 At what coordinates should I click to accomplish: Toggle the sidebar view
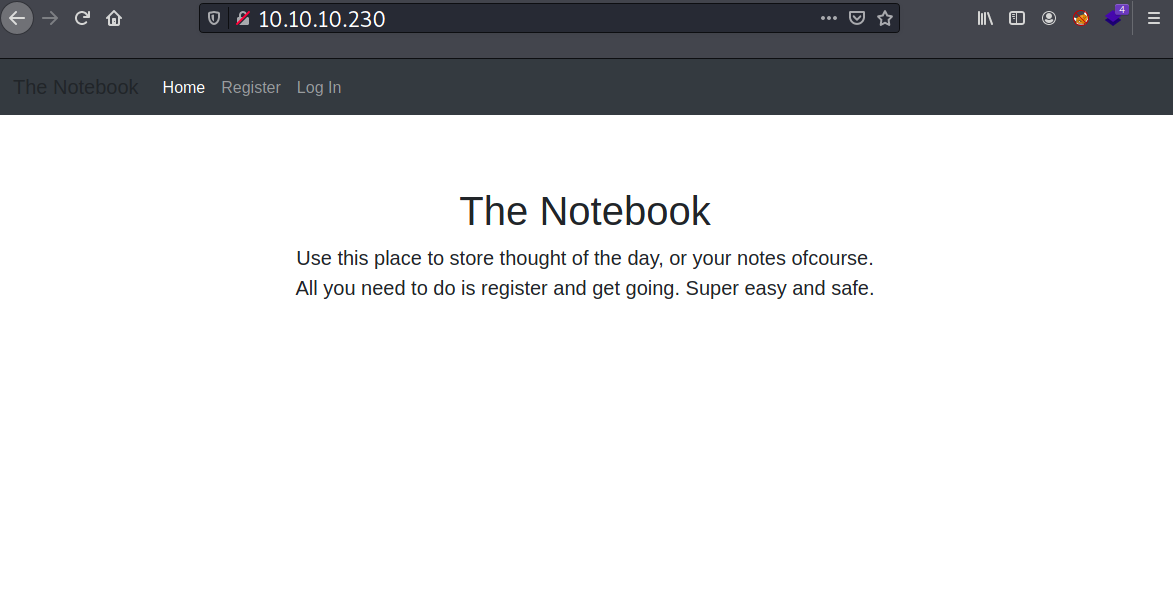click(1017, 18)
